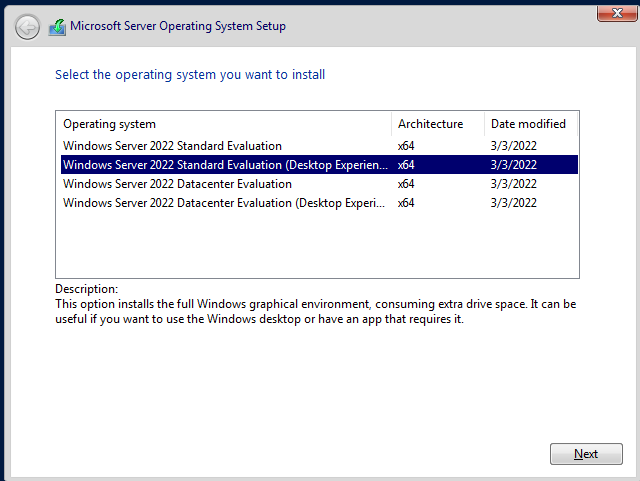The height and width of the screenshot is (481, 640).
Task: Close the Server Operating System Setup window
Action: click(617, 13)
